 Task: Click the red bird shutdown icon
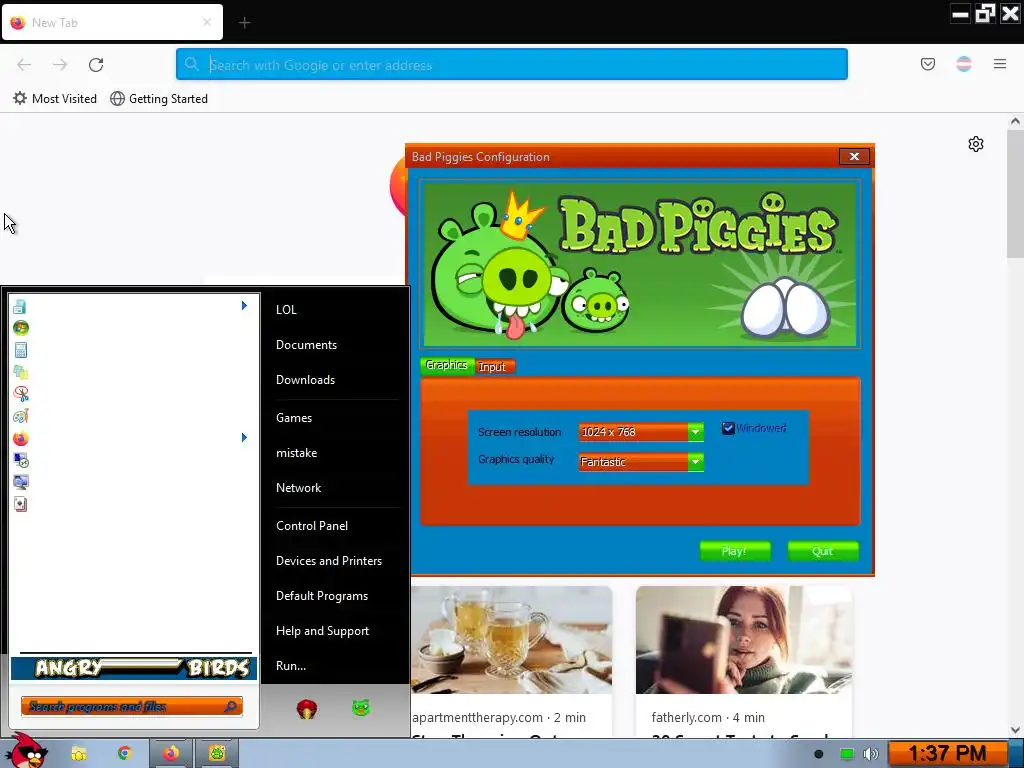pyautogui.click(x=307, y=708)
